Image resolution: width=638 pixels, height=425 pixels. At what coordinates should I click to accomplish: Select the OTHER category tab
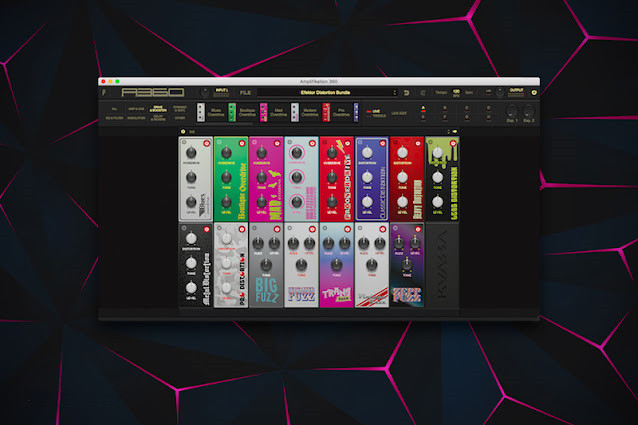pyautogui.click(x=180, y=118)
